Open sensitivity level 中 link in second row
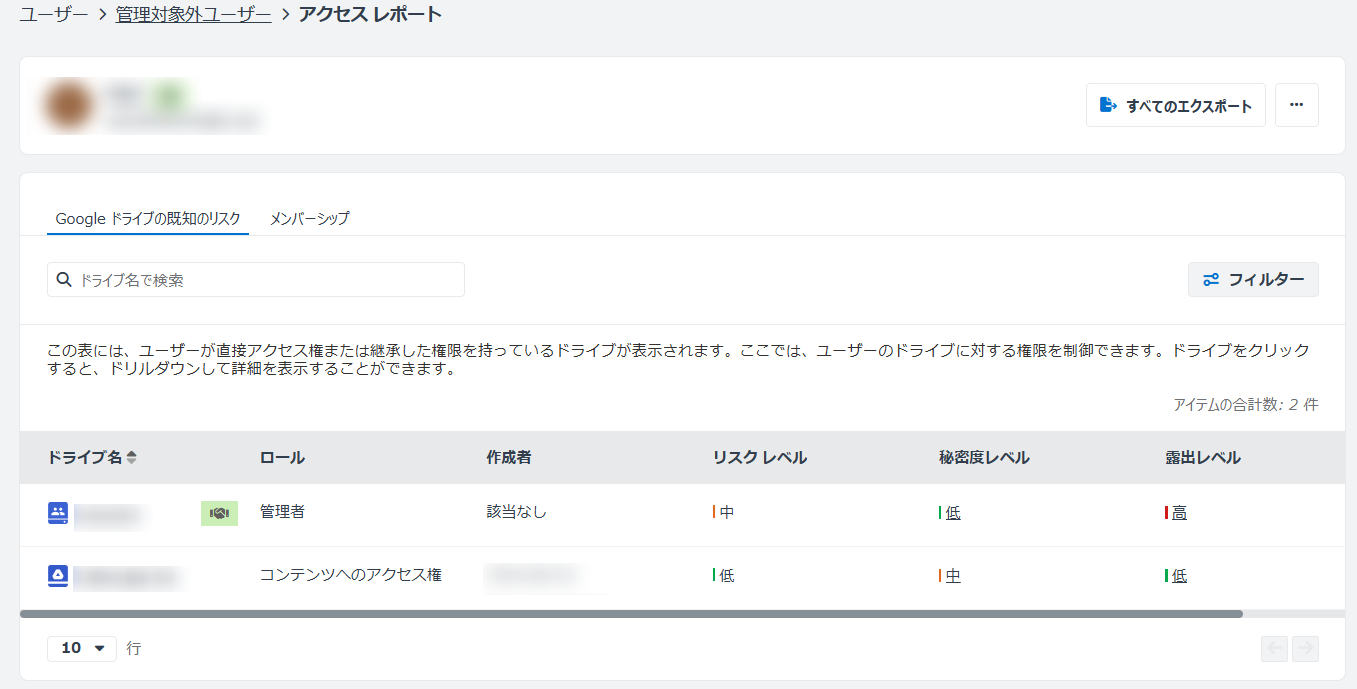 click(x=952, y=576)
